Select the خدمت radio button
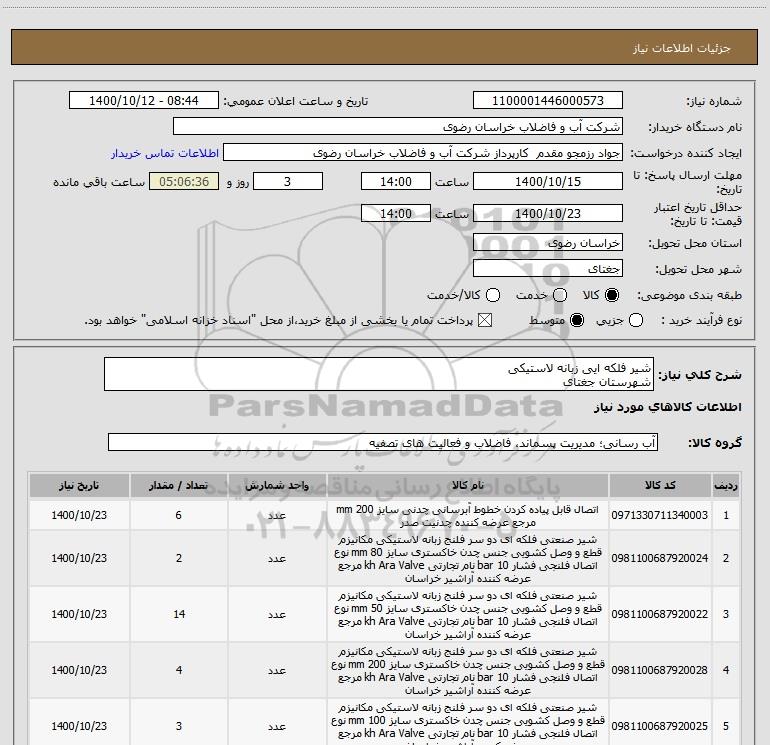Image resolution: width=770 pixels, height=745 pixels. pyautogui.click(x=560, y=295)
